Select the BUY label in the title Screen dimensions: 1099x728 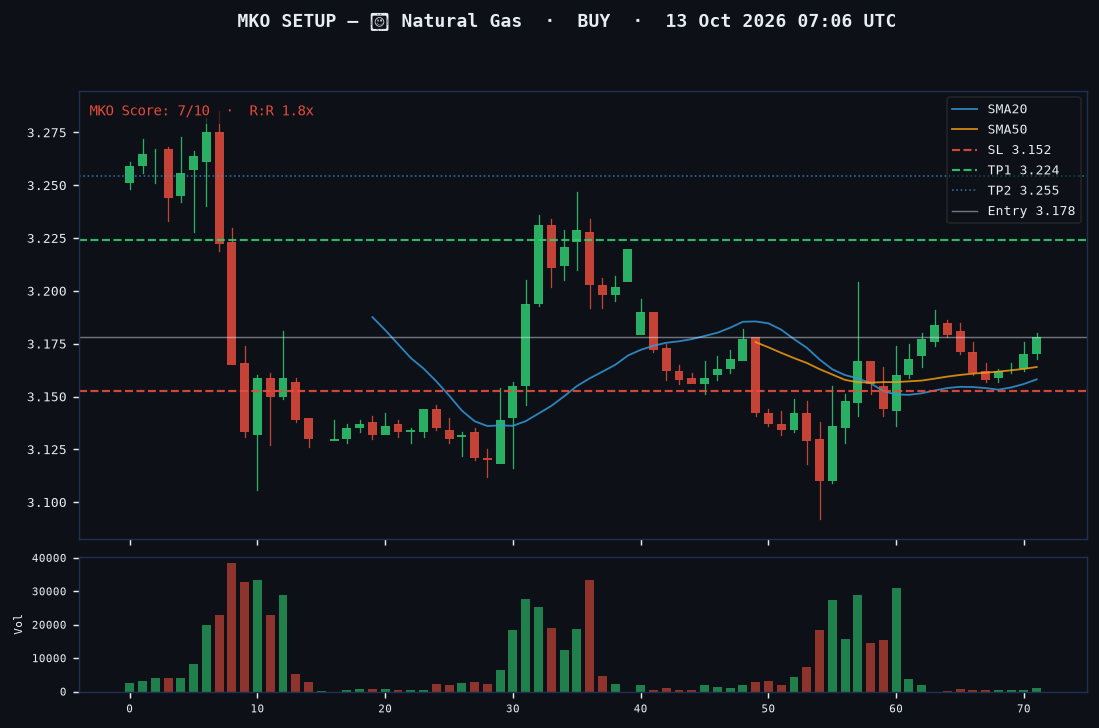(x=593, y=21)
